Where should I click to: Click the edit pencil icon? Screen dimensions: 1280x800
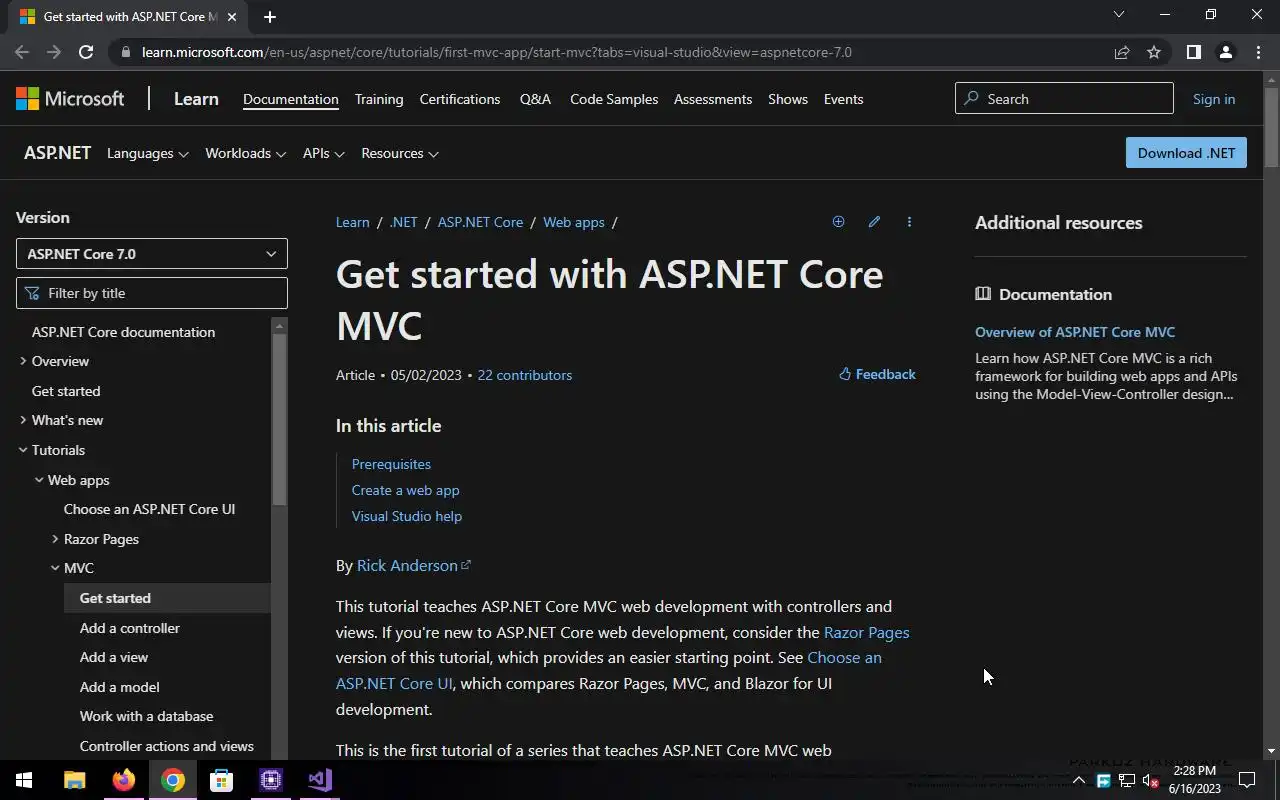pos(874,222)
